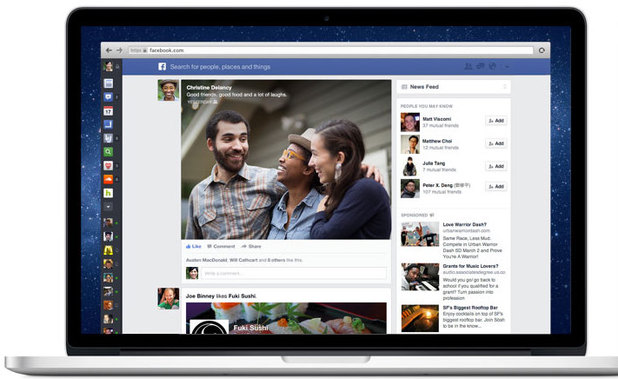This screenshot has height=379, width=618.
Task: Click the Facebook logo in blue bar
Action: point(162,67)
